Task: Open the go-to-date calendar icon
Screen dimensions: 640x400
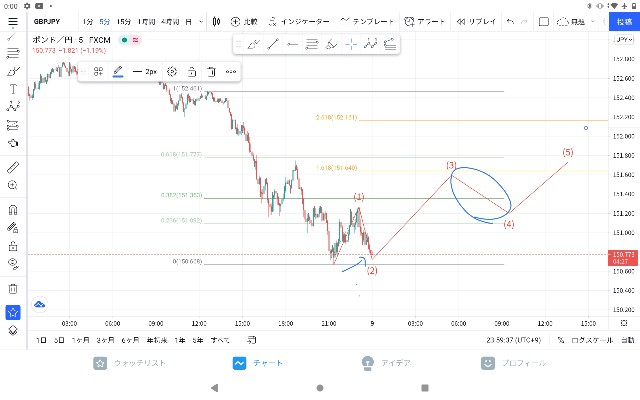Action: tap(251, 340)
